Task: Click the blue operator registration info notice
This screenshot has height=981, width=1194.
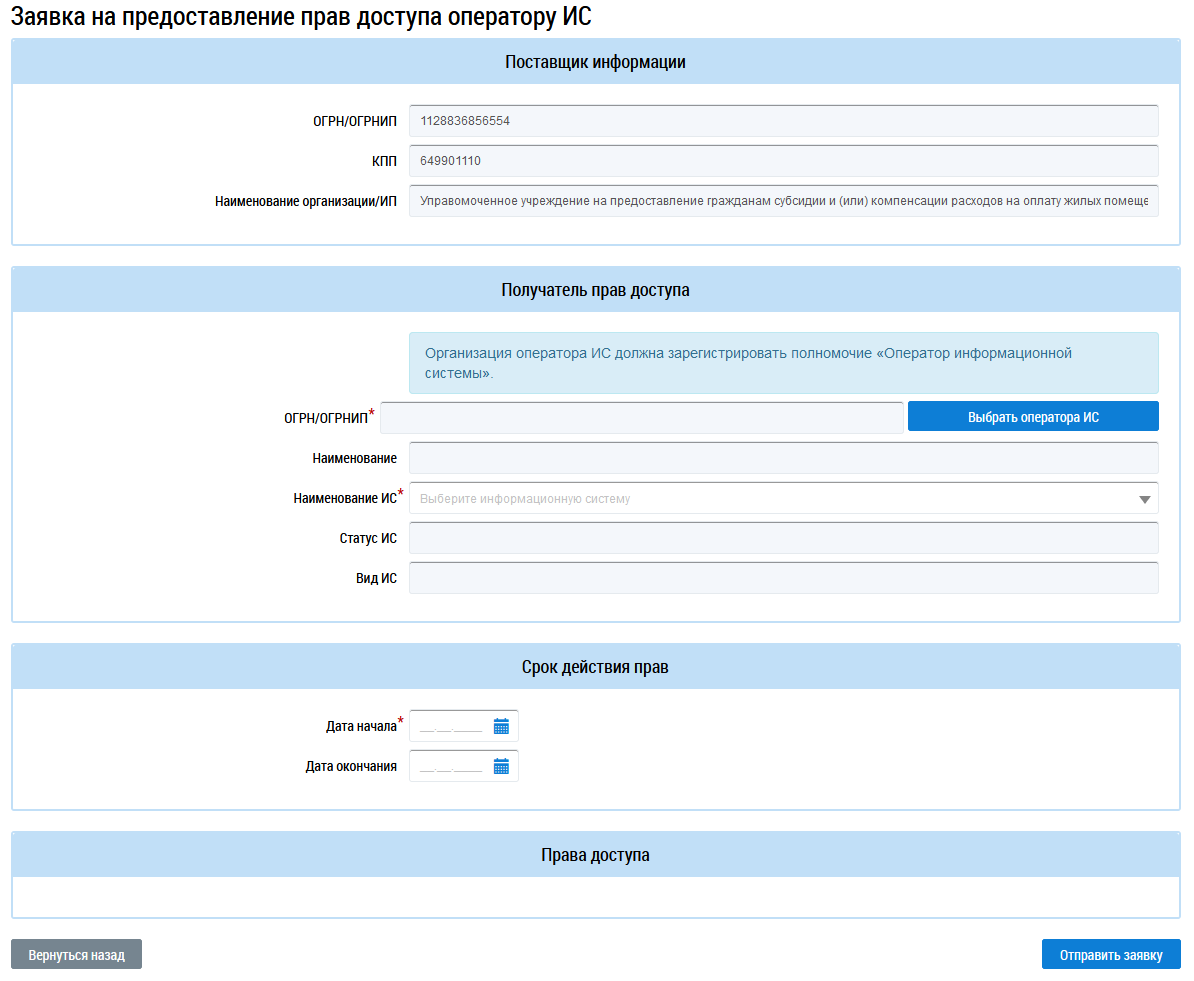Action: 783,363
